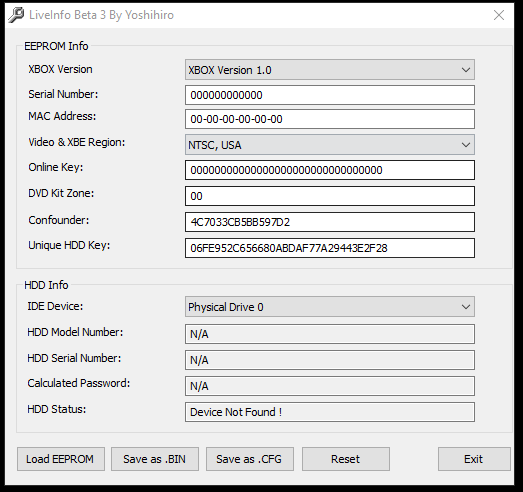Click the Online Key field

pyautogui.click(x=330, y=170)
